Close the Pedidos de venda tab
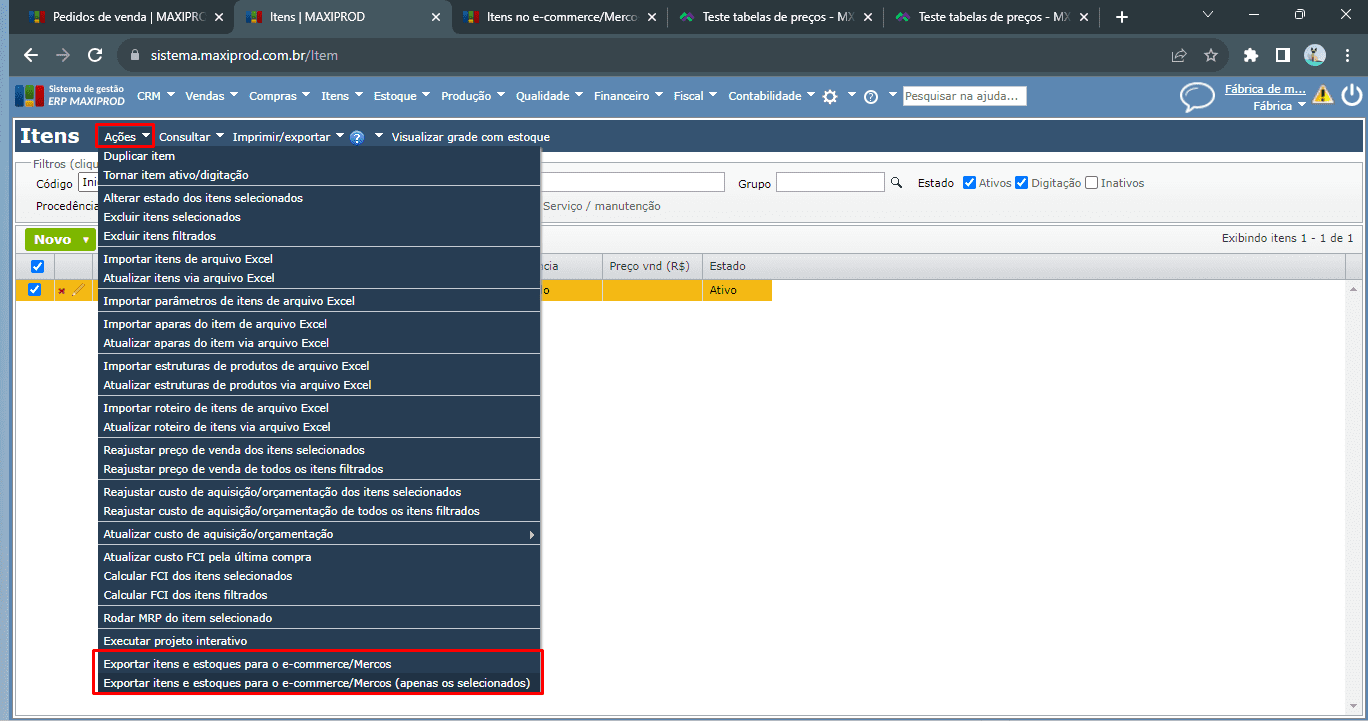Image resolution: width=1368 pixels, height=721 pixels. 219,17
